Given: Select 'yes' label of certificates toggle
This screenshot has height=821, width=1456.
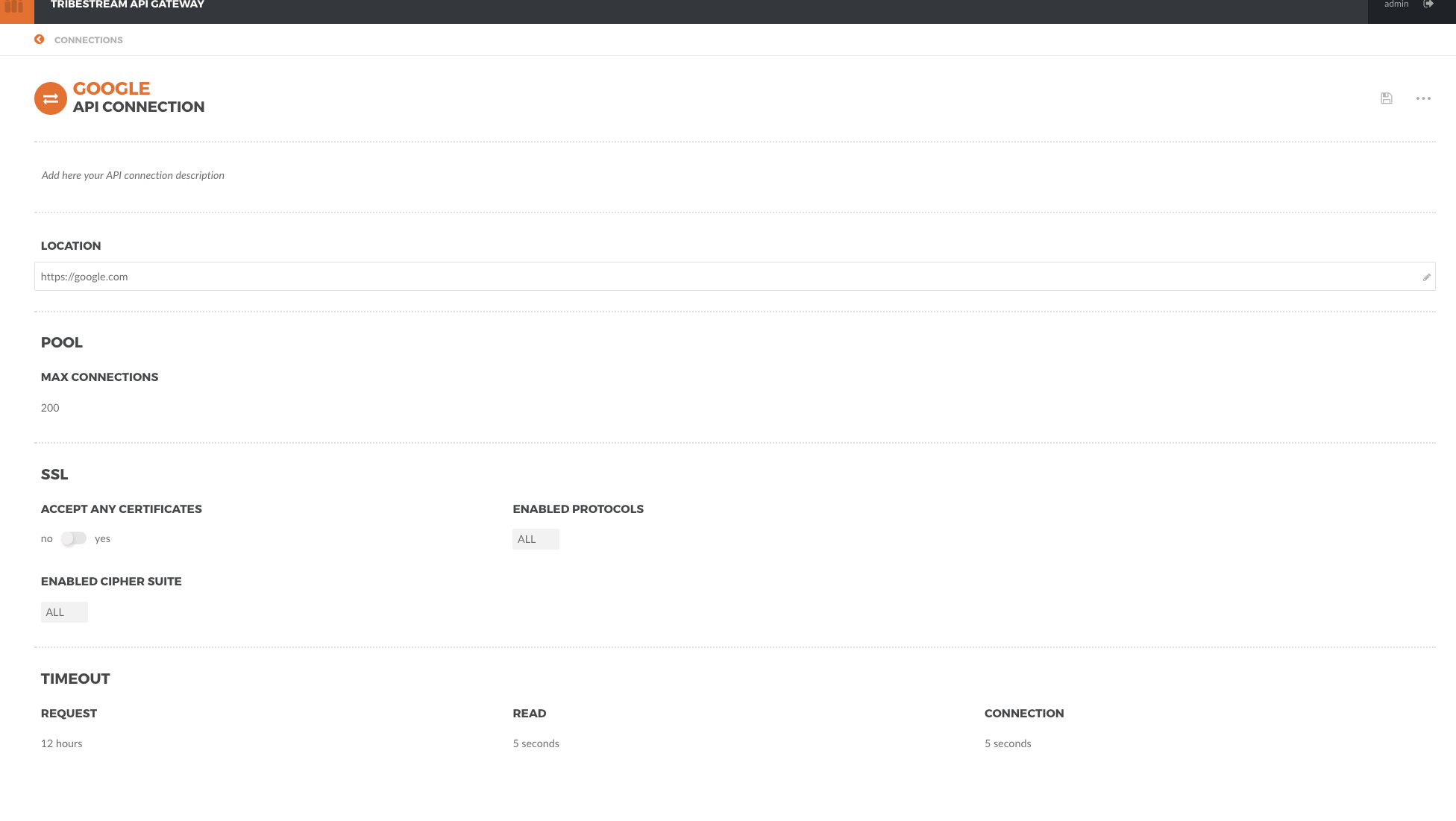Looking at the screenshot, I should point(102,538).
